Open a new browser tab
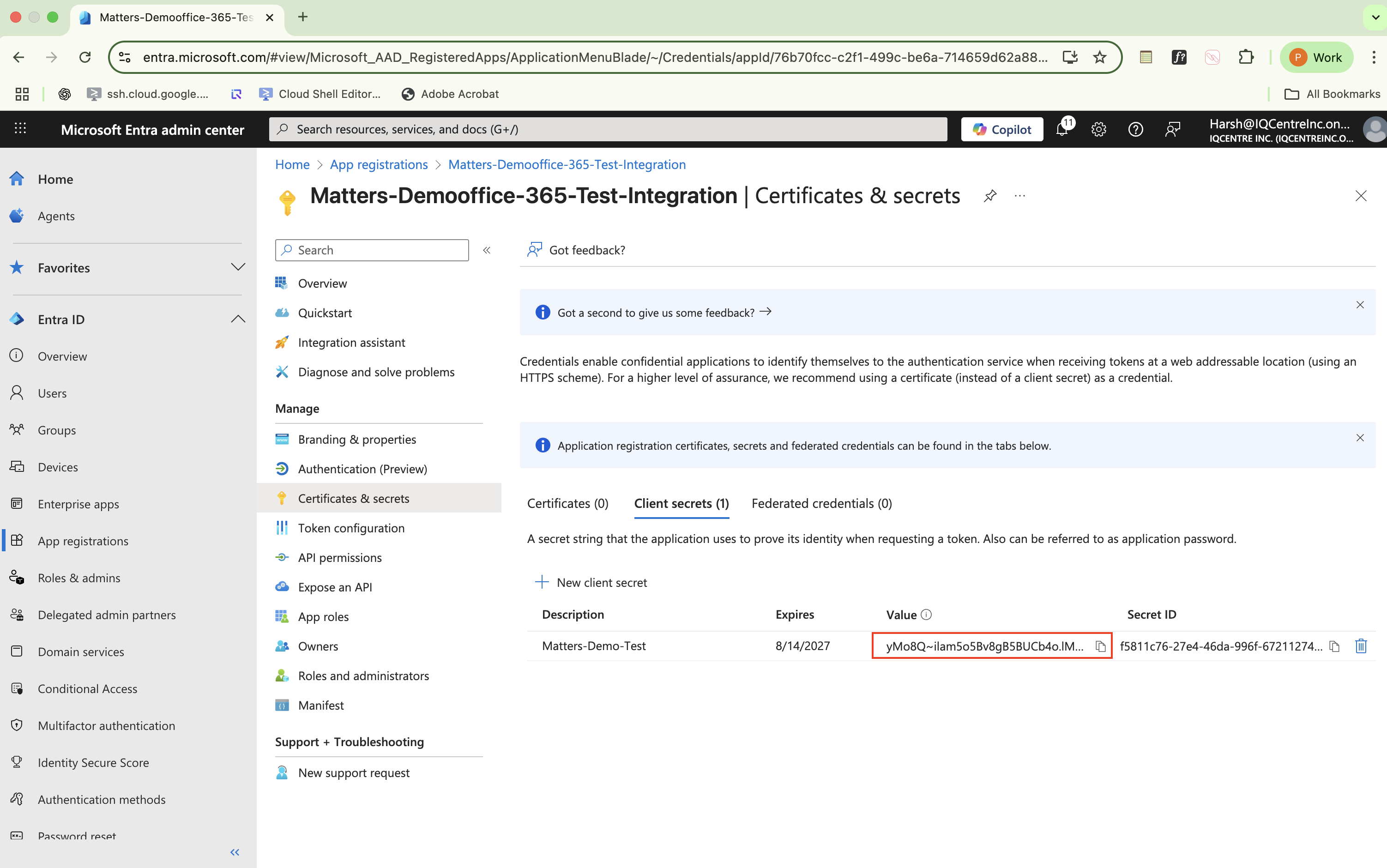The height and width of the screenshot is (868, 1387). click(303, 17)
